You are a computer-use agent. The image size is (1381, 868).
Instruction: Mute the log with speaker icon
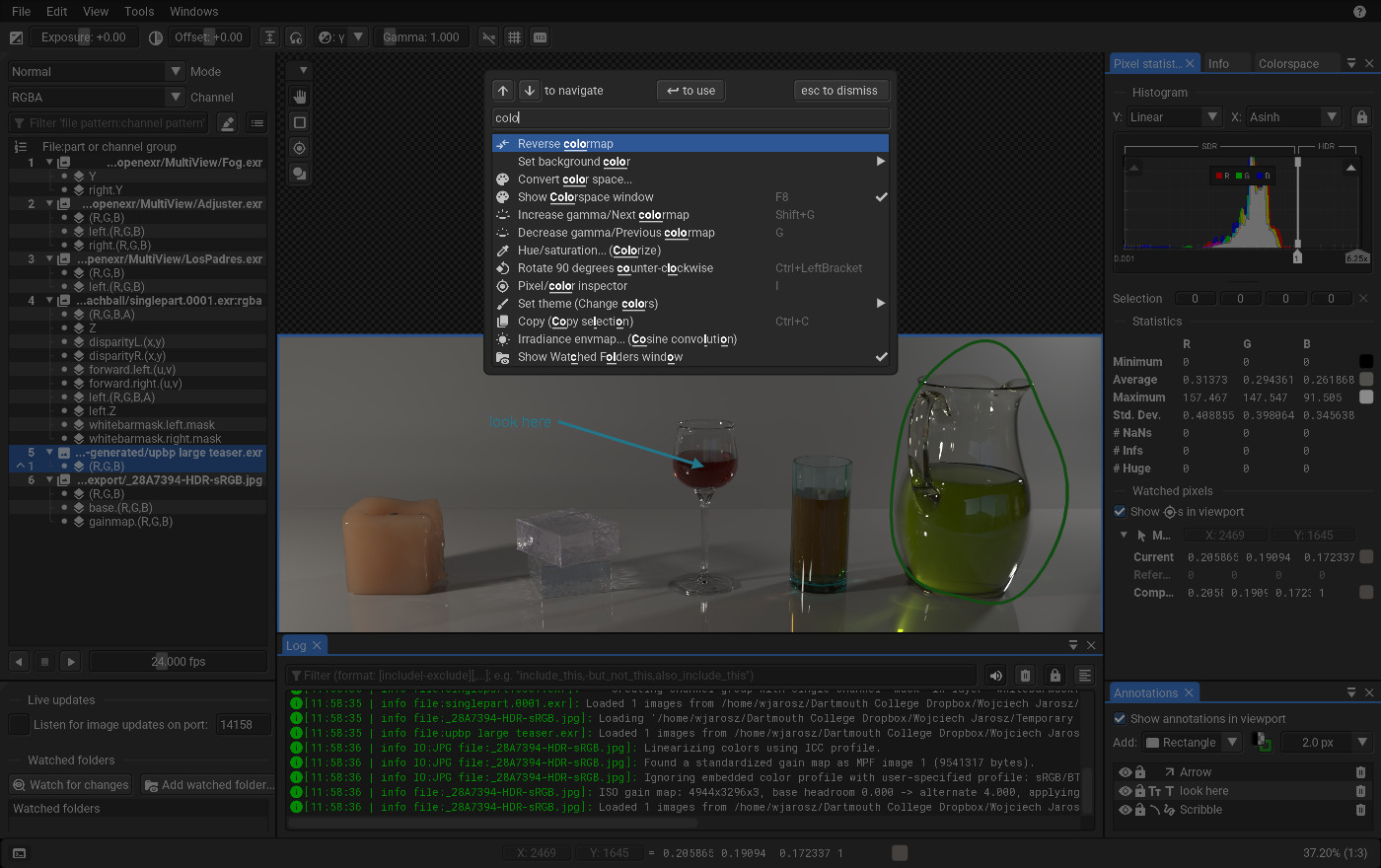click(996, 676)
